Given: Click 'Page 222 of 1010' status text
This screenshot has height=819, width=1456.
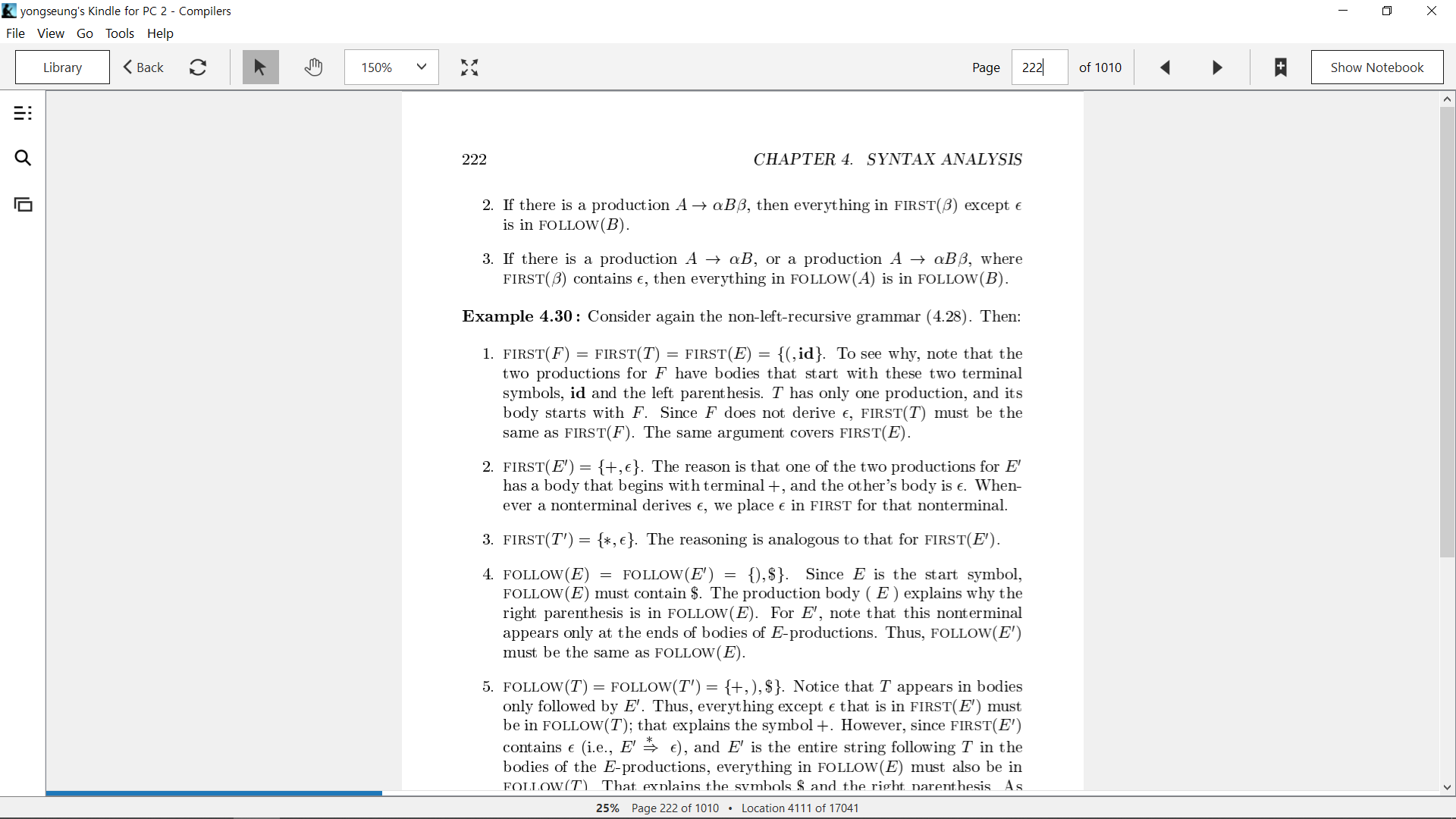Looking at the screenshot, I should [675, 808].
